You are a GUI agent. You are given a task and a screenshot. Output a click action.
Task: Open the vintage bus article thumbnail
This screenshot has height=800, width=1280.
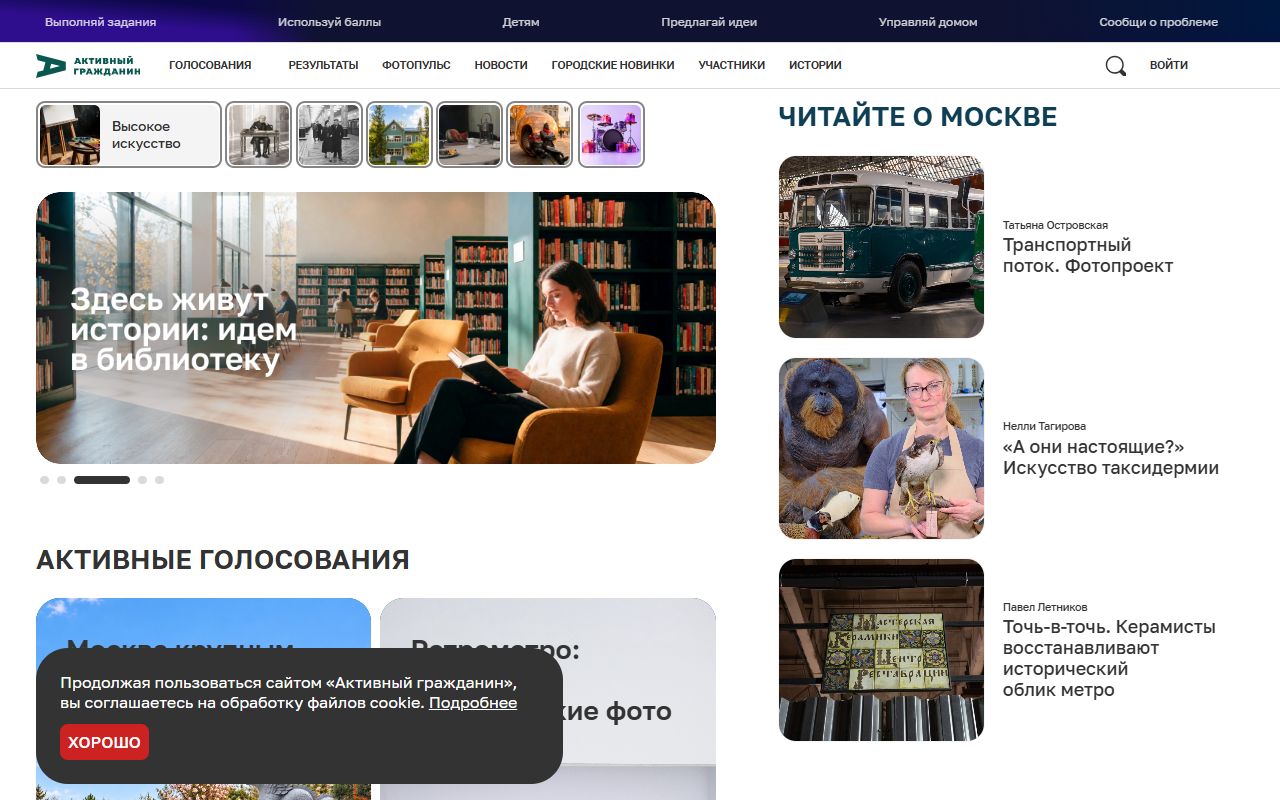coord(881,247)
